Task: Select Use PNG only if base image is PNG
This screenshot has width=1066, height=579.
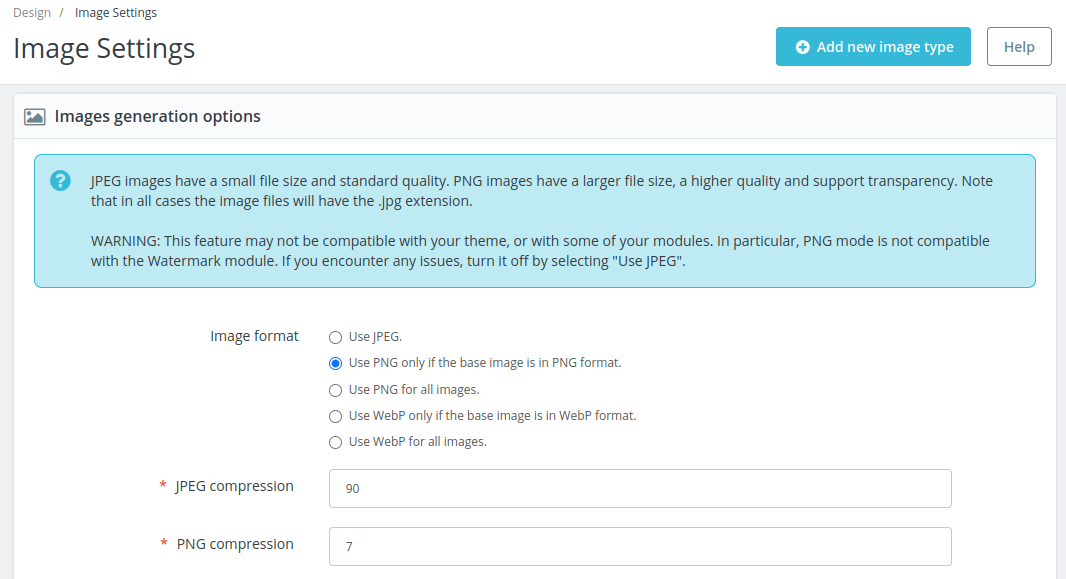Action: 335,364
